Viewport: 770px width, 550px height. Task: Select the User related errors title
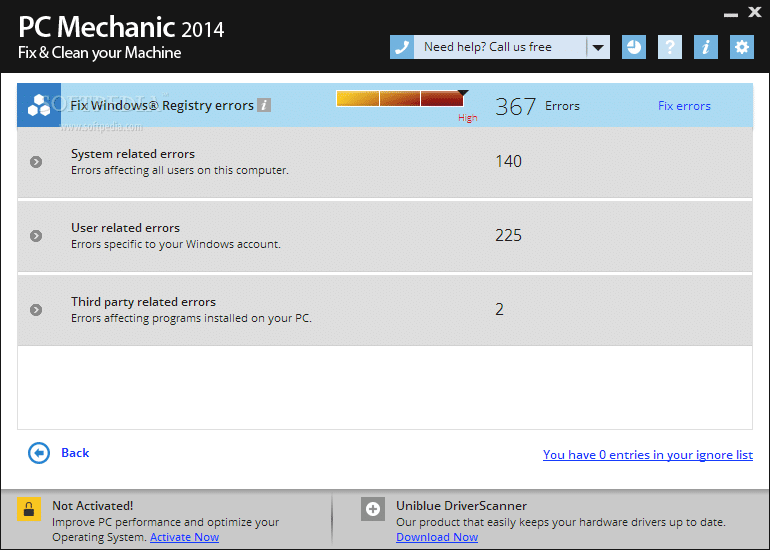click(x=125, y=228)
